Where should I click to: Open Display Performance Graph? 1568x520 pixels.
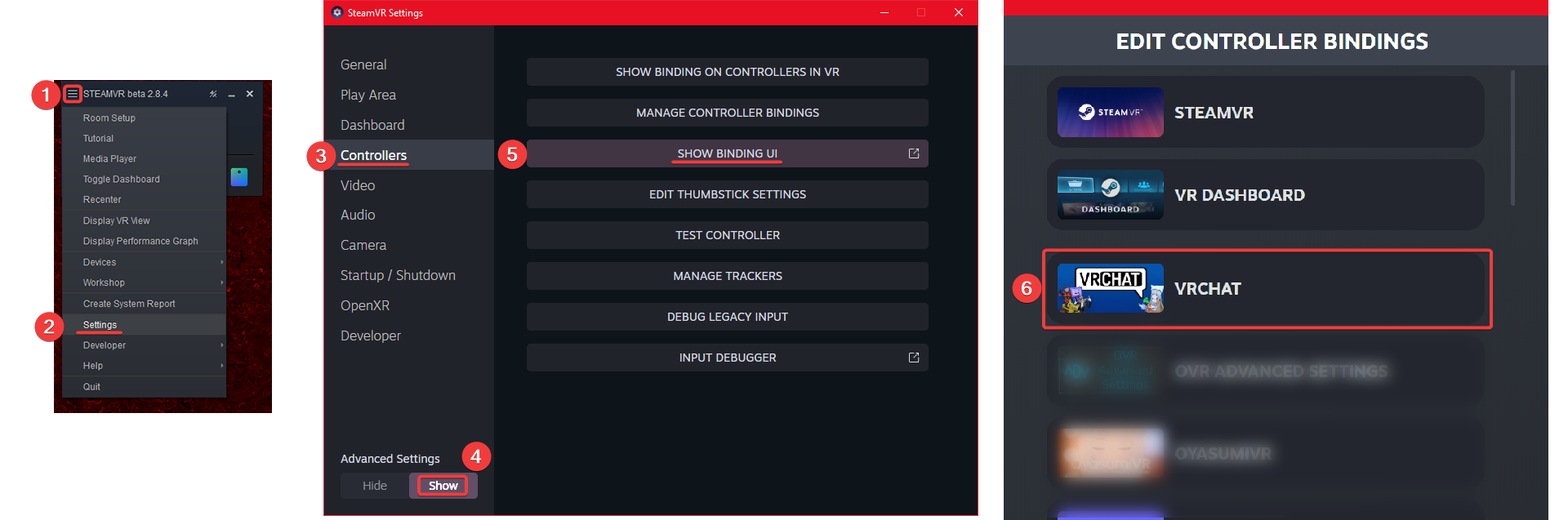(144, 241)
